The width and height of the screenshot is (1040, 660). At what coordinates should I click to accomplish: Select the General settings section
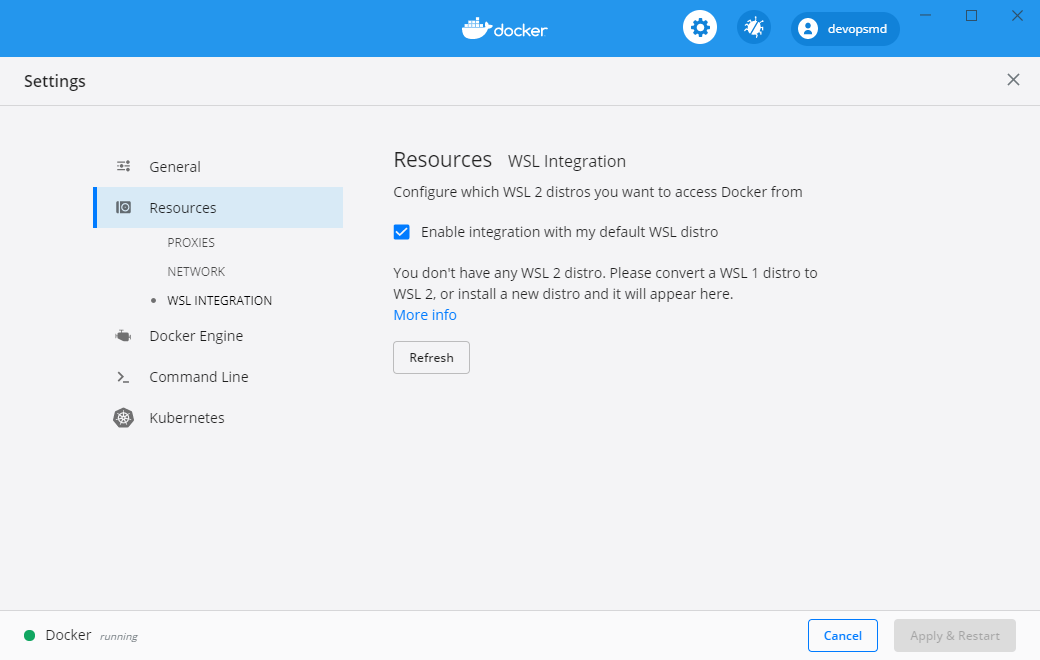click(175, 167)
